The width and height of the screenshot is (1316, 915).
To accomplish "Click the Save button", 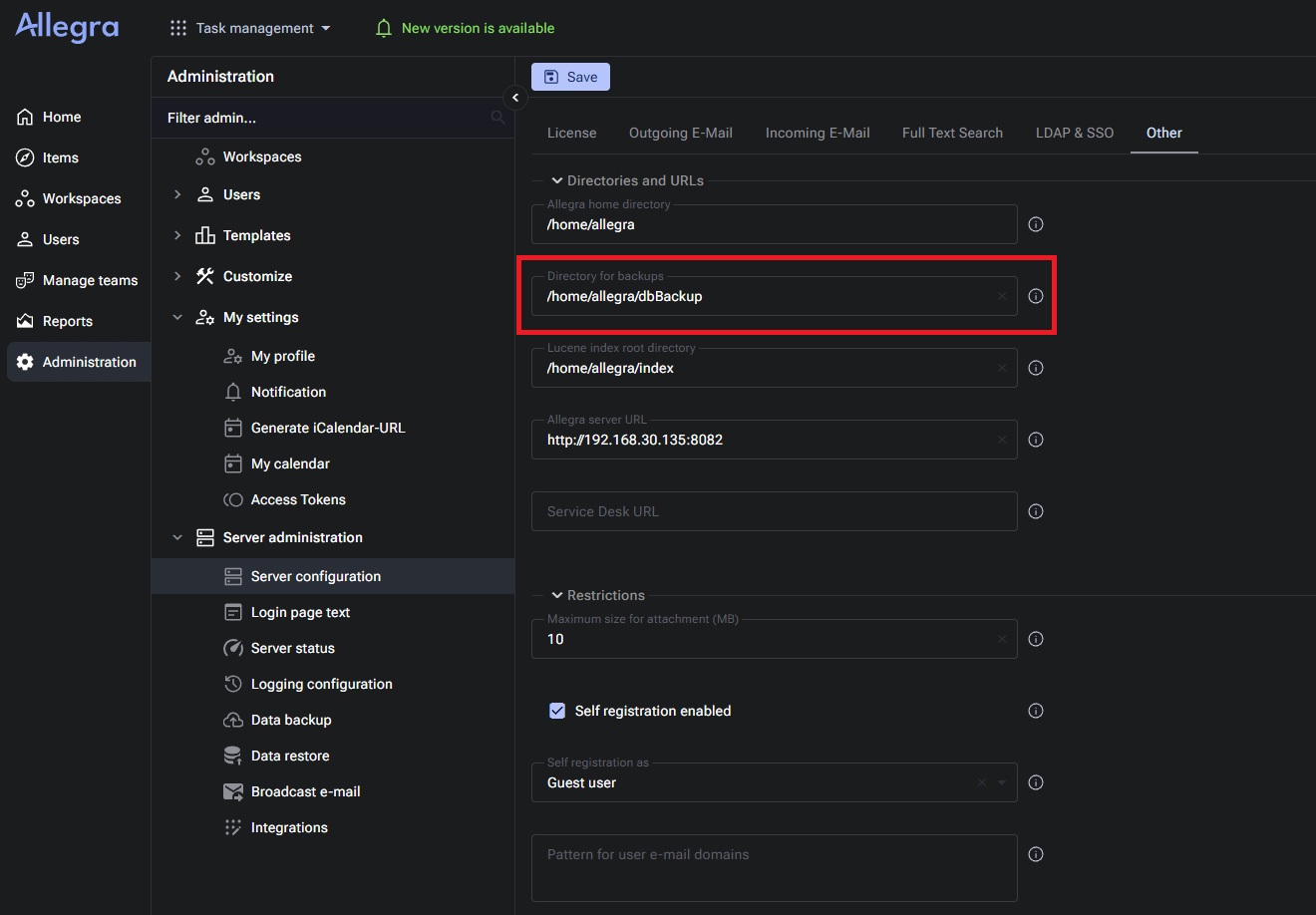I will coord(570,77).
